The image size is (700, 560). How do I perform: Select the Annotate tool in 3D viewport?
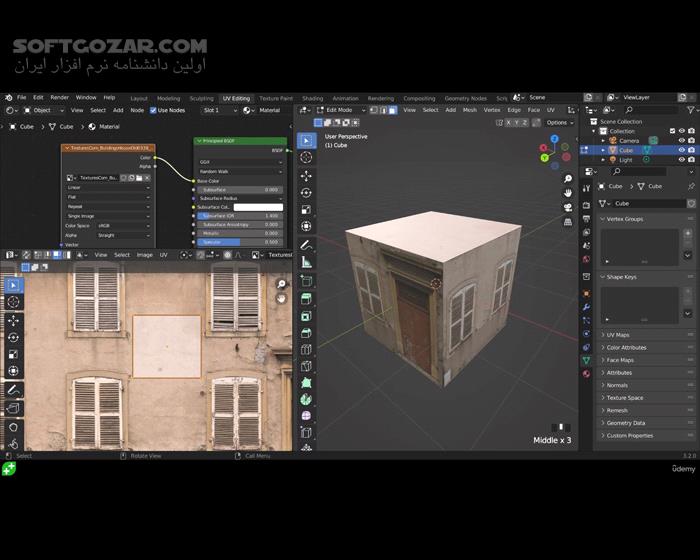click(x=306, y=245)
